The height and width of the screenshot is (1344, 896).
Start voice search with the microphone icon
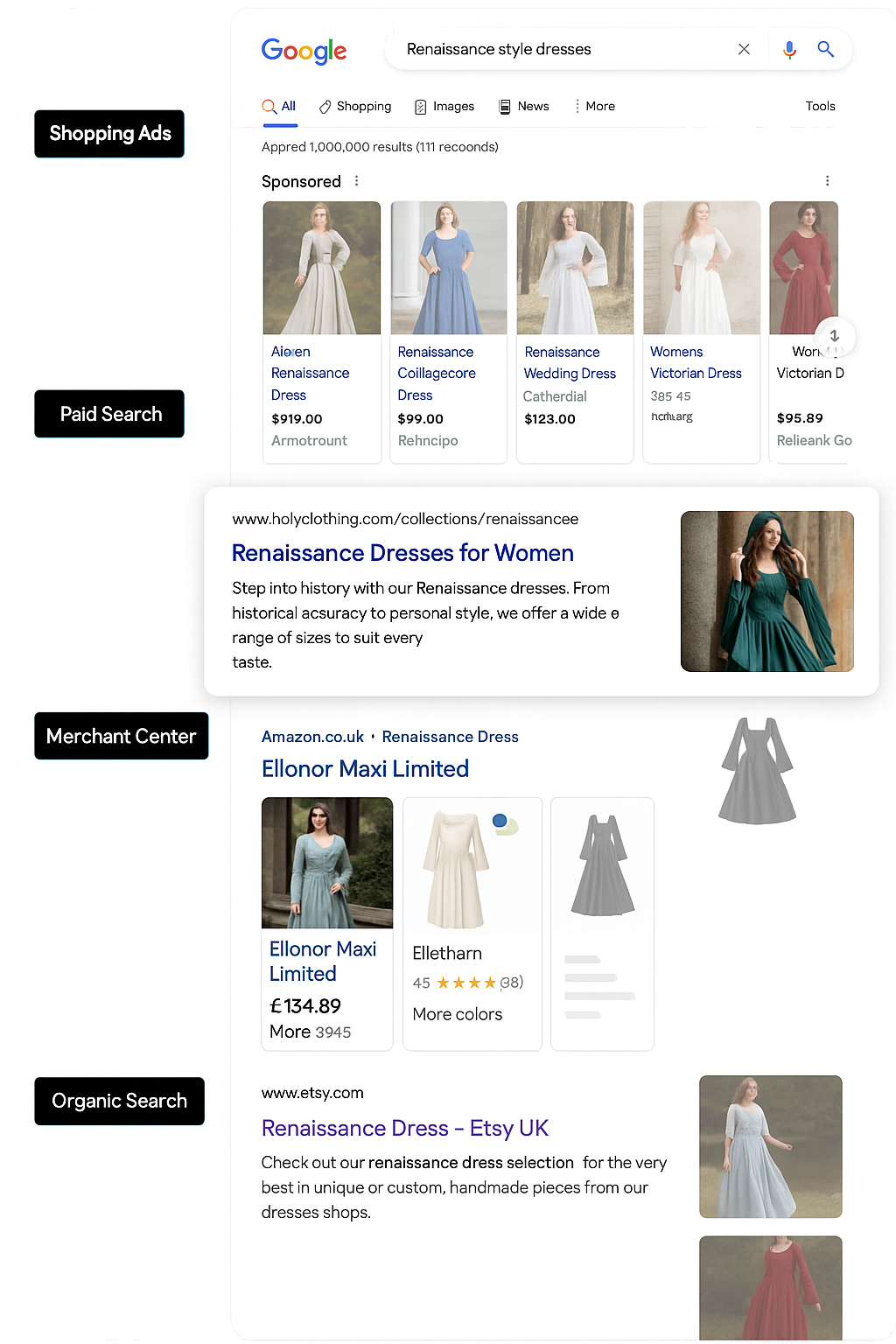click(x=789, y=50)
